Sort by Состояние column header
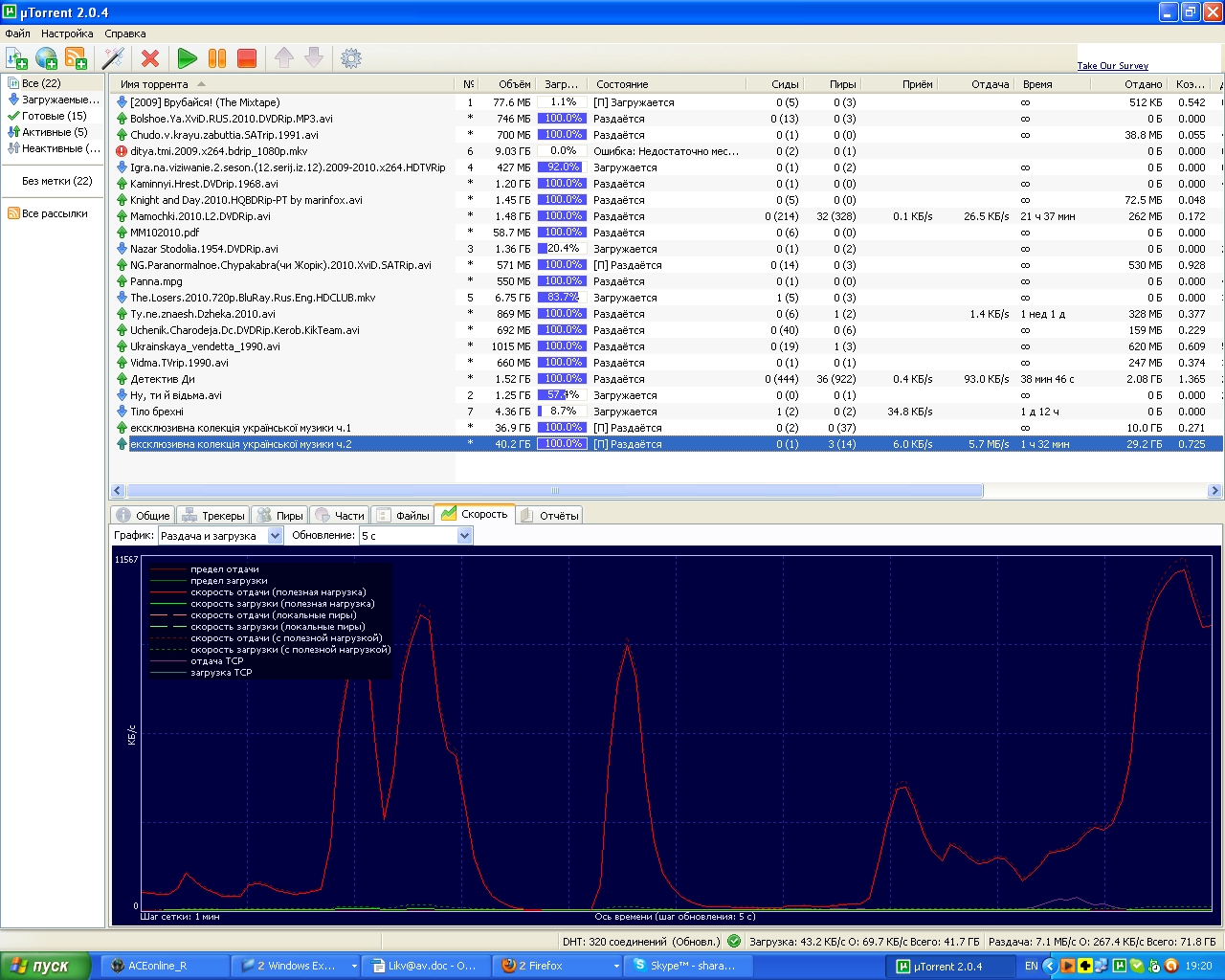The height and width of the screenshot is (980, 1225). [x=666, y=84]
